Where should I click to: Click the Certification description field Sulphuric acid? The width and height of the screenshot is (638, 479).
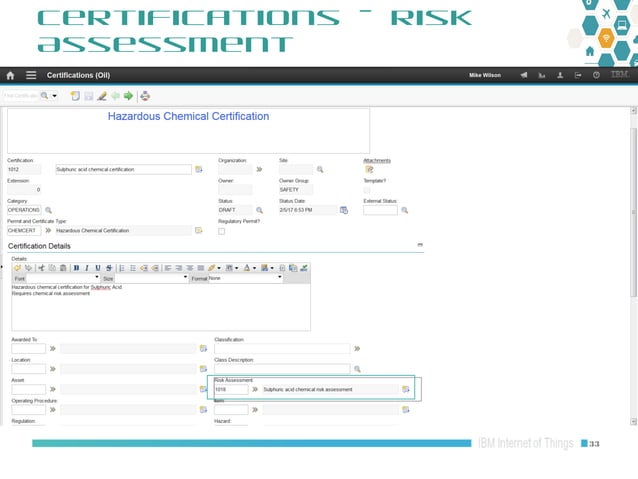tap(124, 169)
